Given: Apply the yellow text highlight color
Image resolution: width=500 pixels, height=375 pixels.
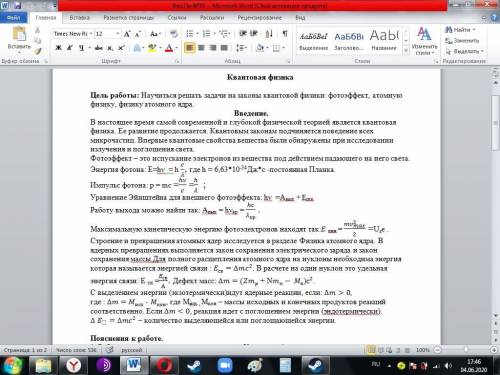Looking at the screenshot, I should click(x=152, y=48).
